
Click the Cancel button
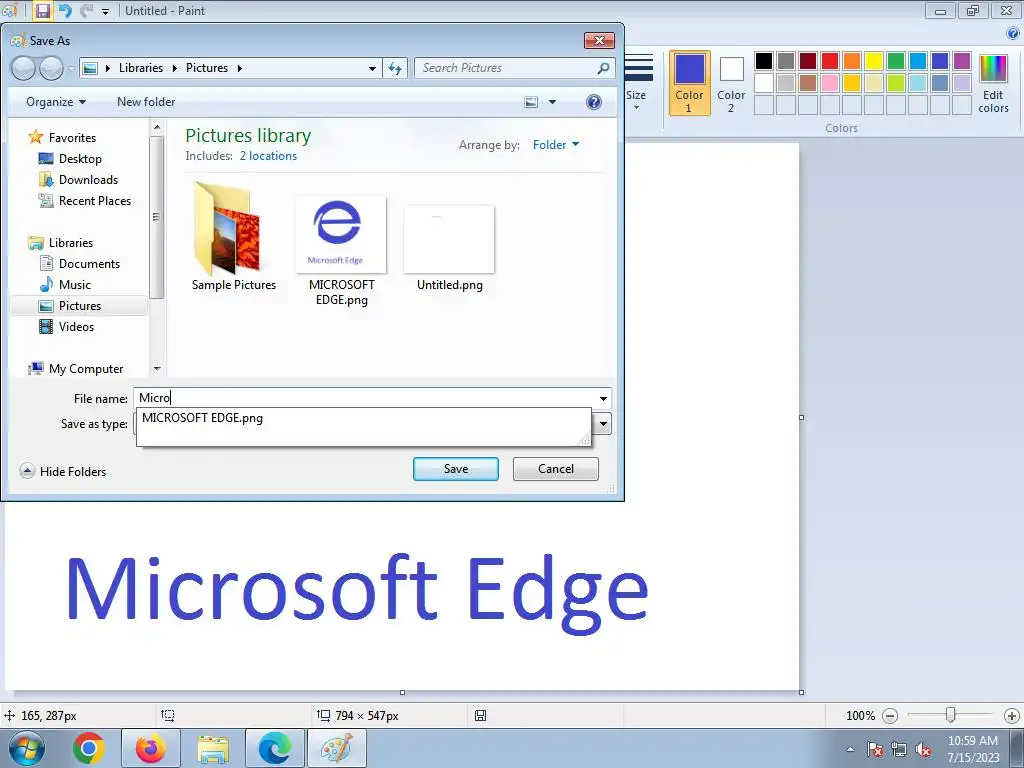pos(556,469)
